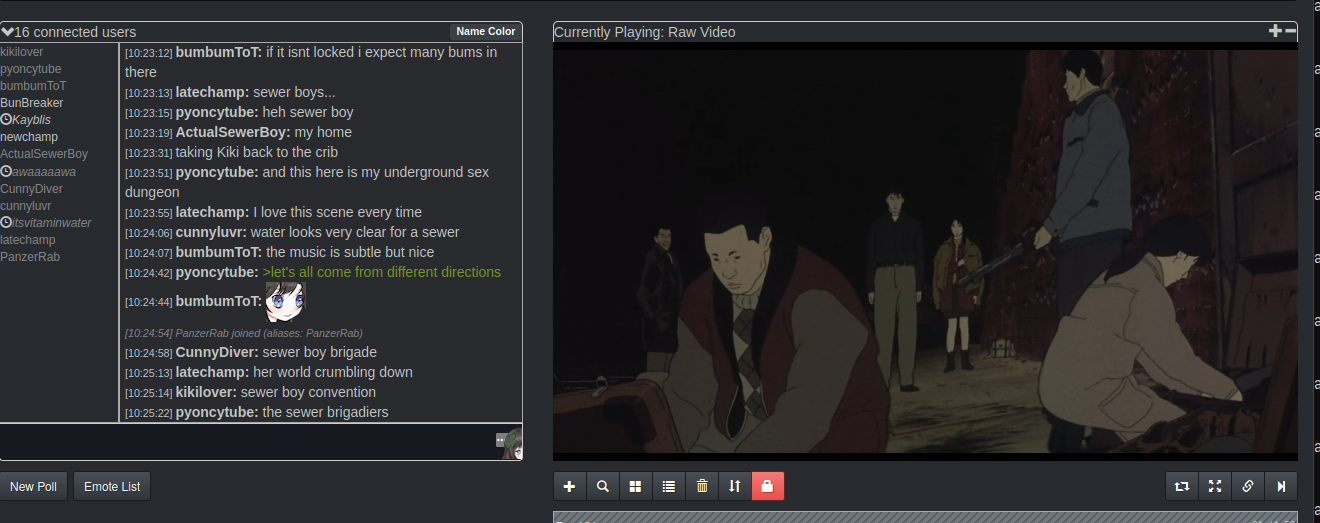Image resolution: width=1320 pixels, height=523 pixels.
Task: Select user kikilover in user list
Action: point(22,52)
